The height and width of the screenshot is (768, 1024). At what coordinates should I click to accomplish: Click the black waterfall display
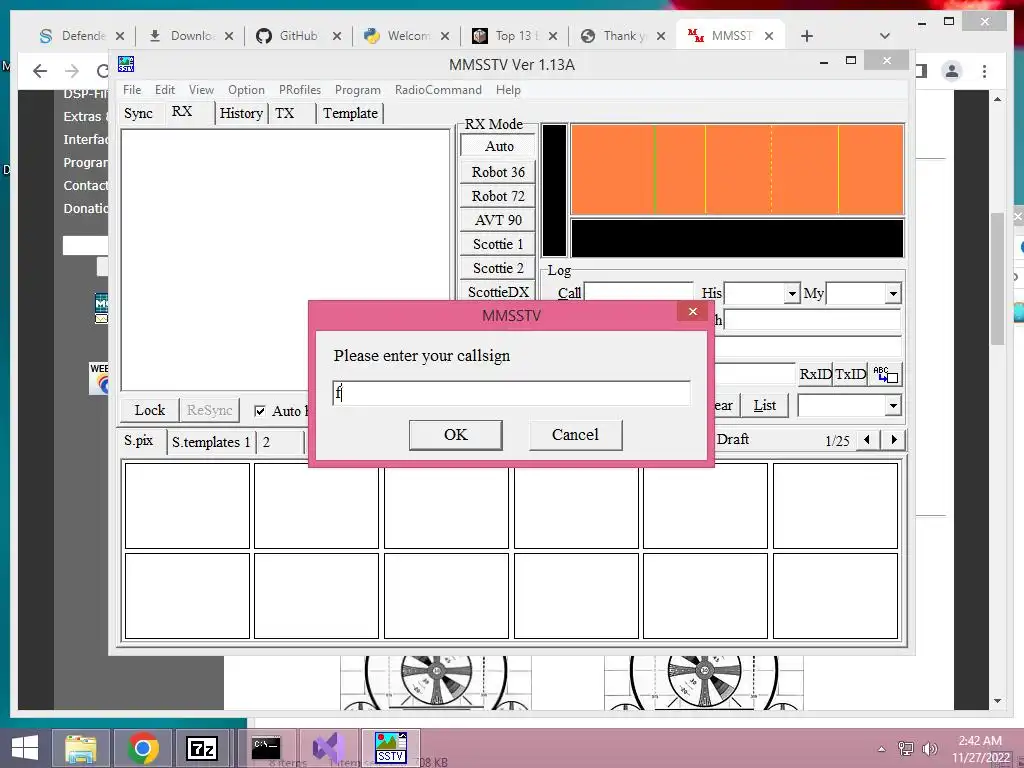pyautogui.click(x=737, y=238)
